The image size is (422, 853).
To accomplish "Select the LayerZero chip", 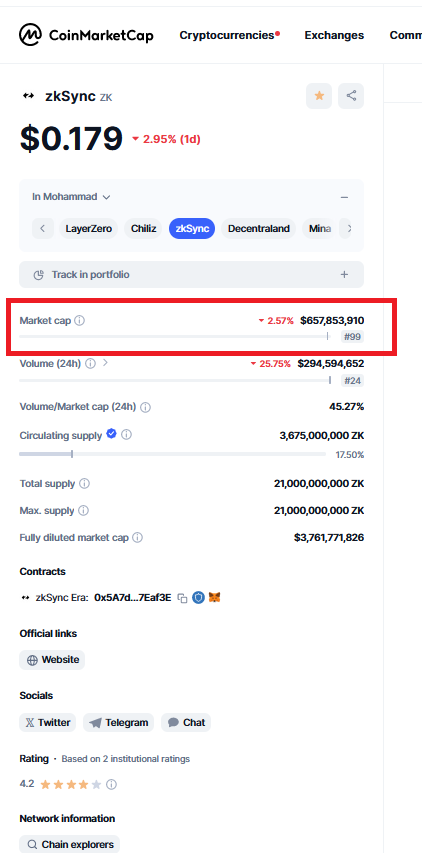I will pos(89,228).
